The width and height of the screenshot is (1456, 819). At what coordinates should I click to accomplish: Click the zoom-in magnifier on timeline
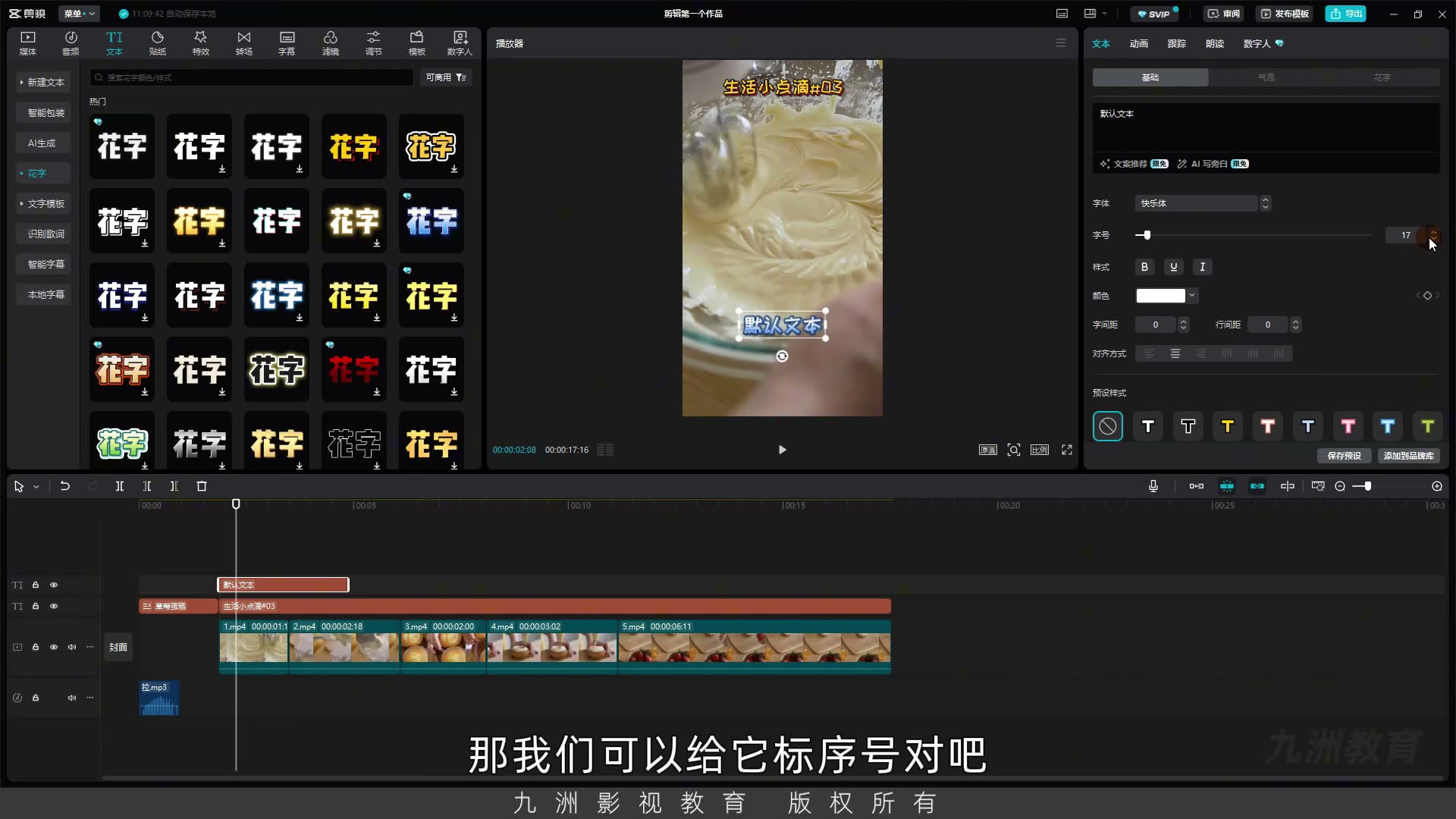pyautogui.click(x=1437, y=486)
